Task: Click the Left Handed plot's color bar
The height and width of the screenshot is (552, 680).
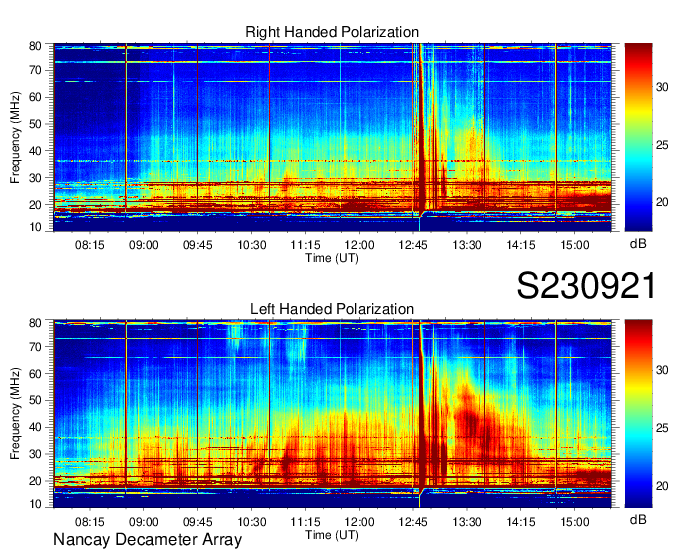Action: tap(638, 414)
